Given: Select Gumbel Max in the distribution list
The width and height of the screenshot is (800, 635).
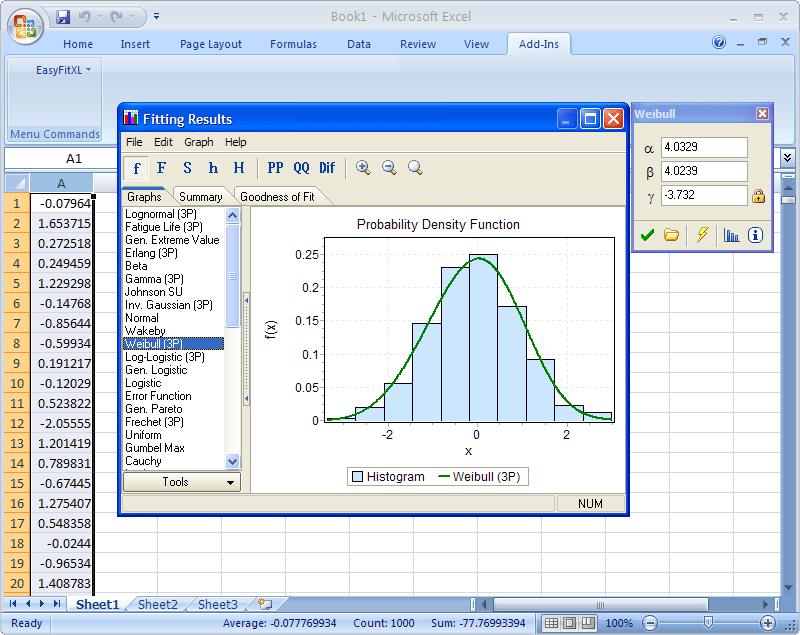Looking at the screenshot, I should tap(155, 448).
